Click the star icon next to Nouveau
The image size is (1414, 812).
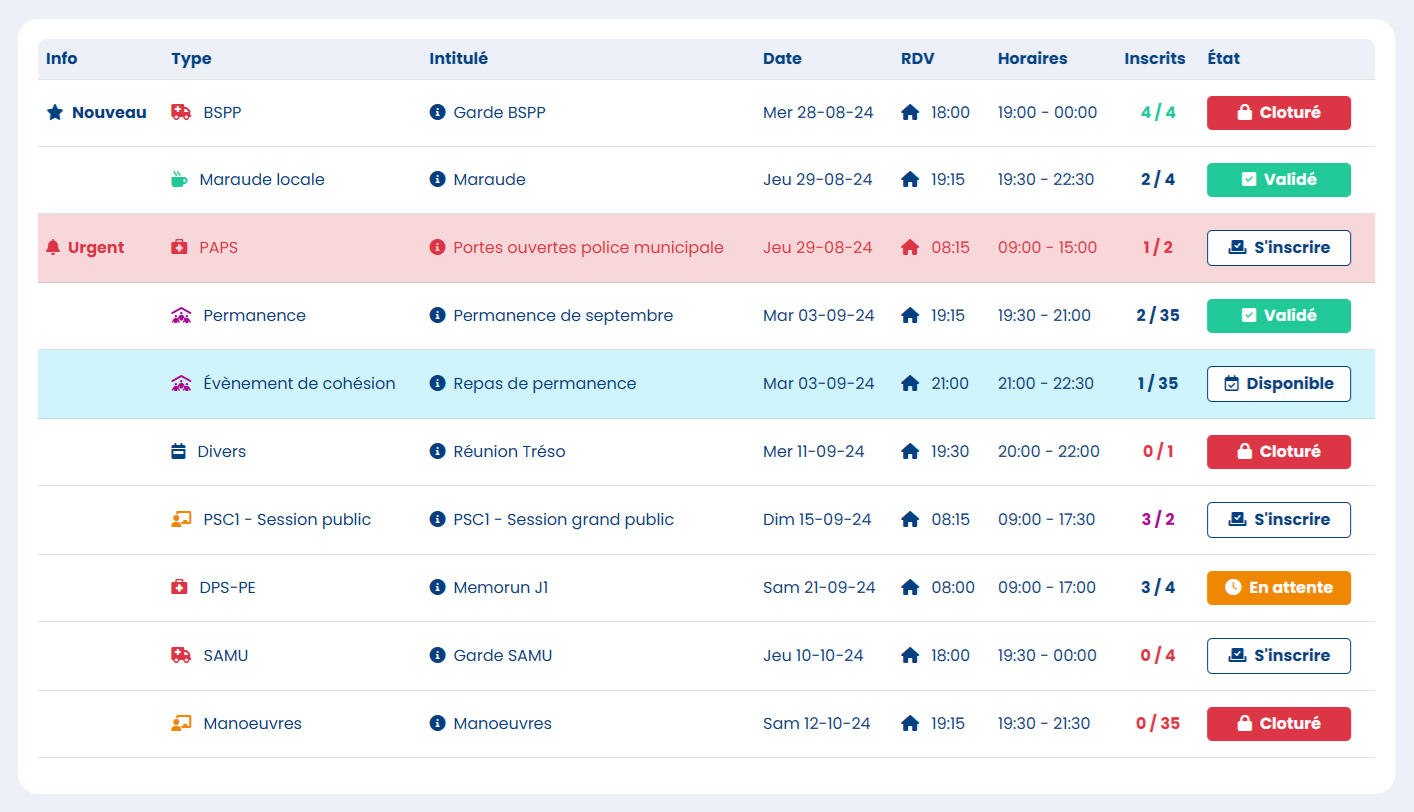click(x=55, y=113)
